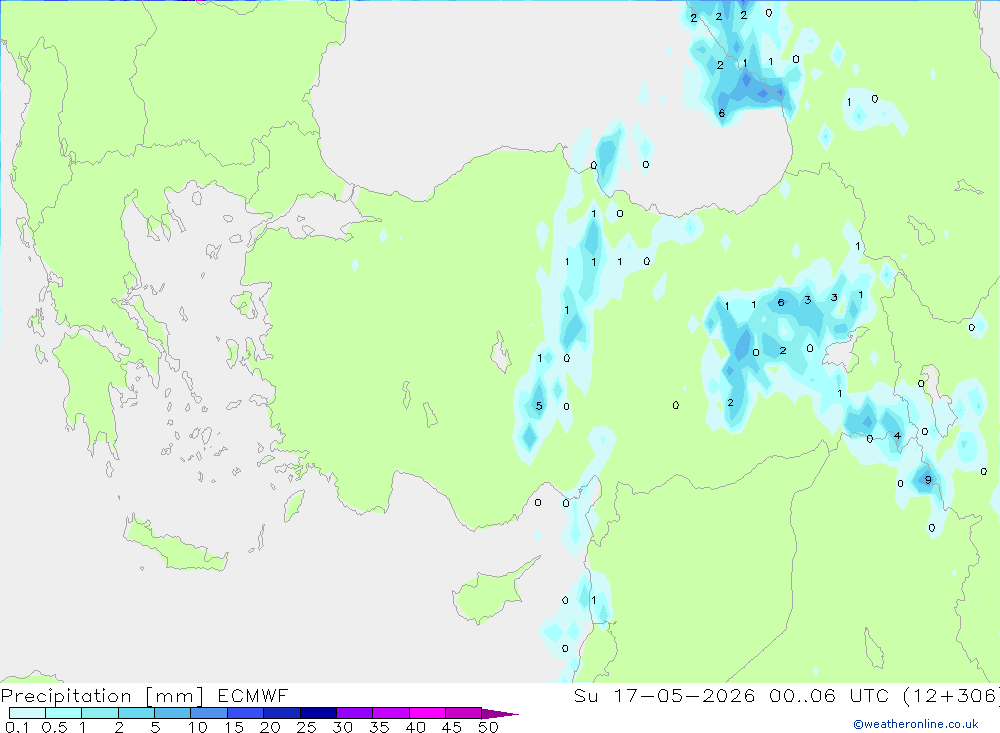Click the 'ECMWF' model label
Viewport: 1000px width, 733px height.
[253, 695]
